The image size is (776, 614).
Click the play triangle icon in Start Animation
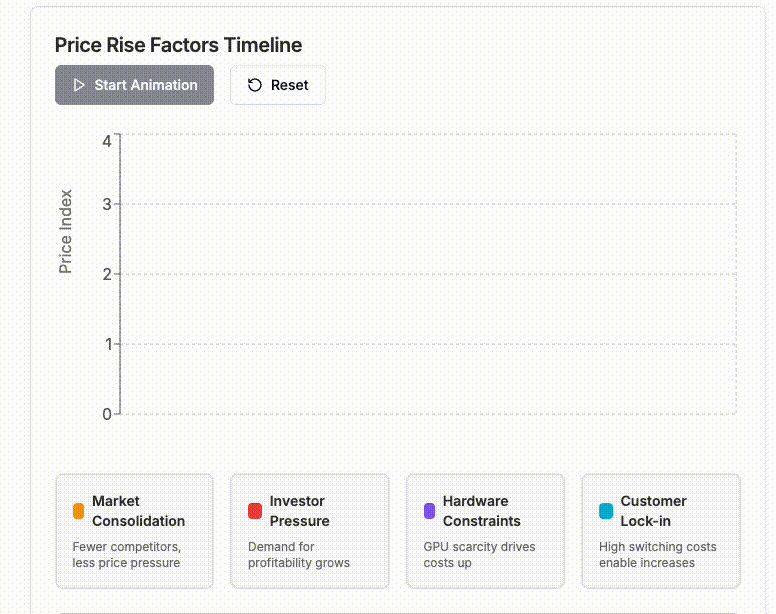tap(79, 85)
